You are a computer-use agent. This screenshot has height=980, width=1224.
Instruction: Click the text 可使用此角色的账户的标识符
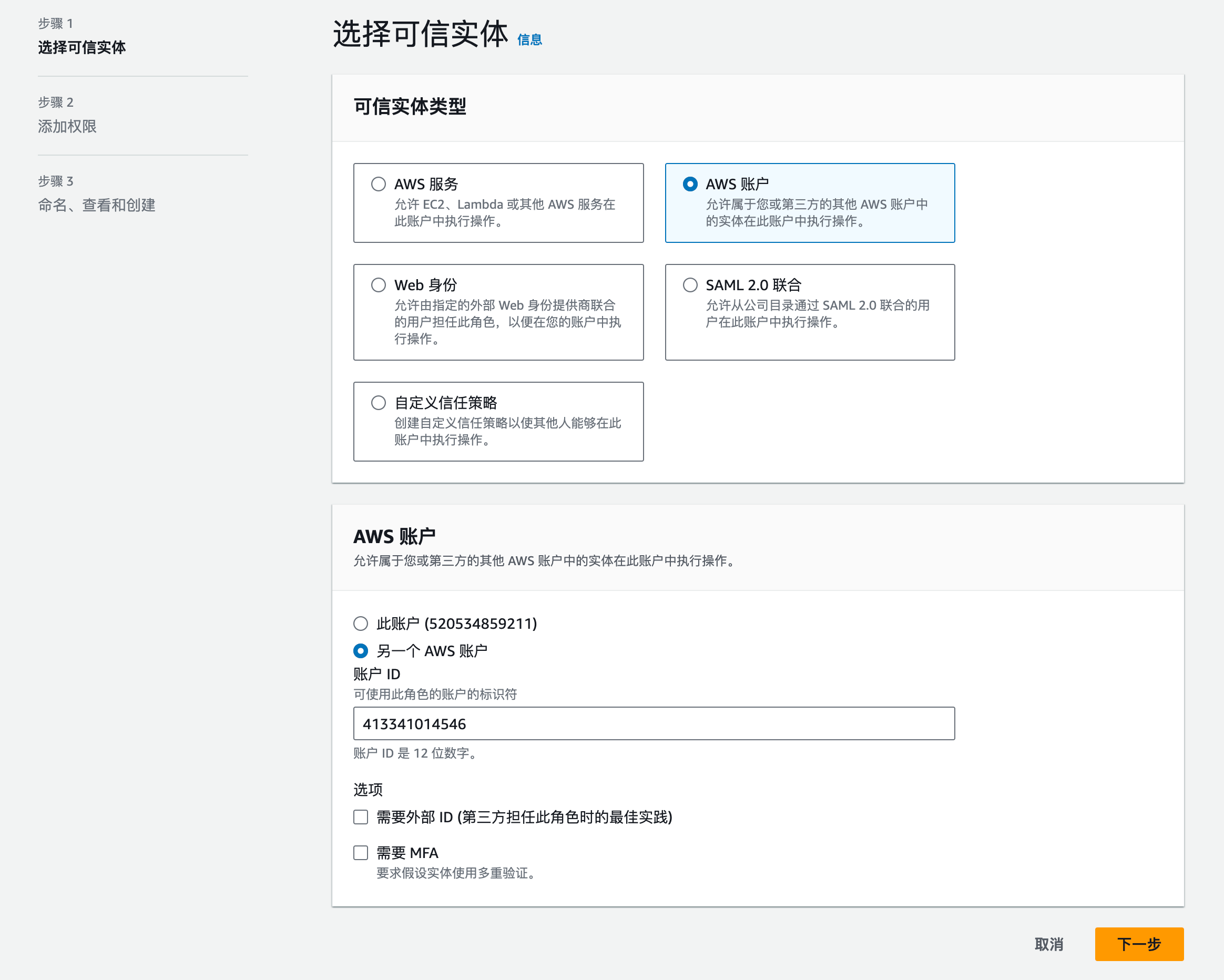tap(435, 695)
